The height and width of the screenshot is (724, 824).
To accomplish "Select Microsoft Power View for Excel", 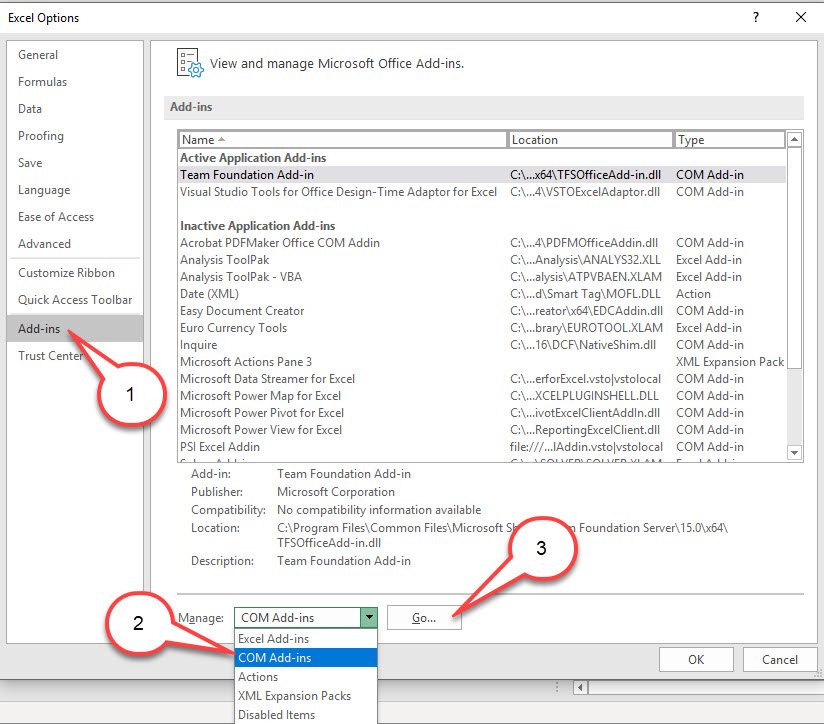I will 482,430.
